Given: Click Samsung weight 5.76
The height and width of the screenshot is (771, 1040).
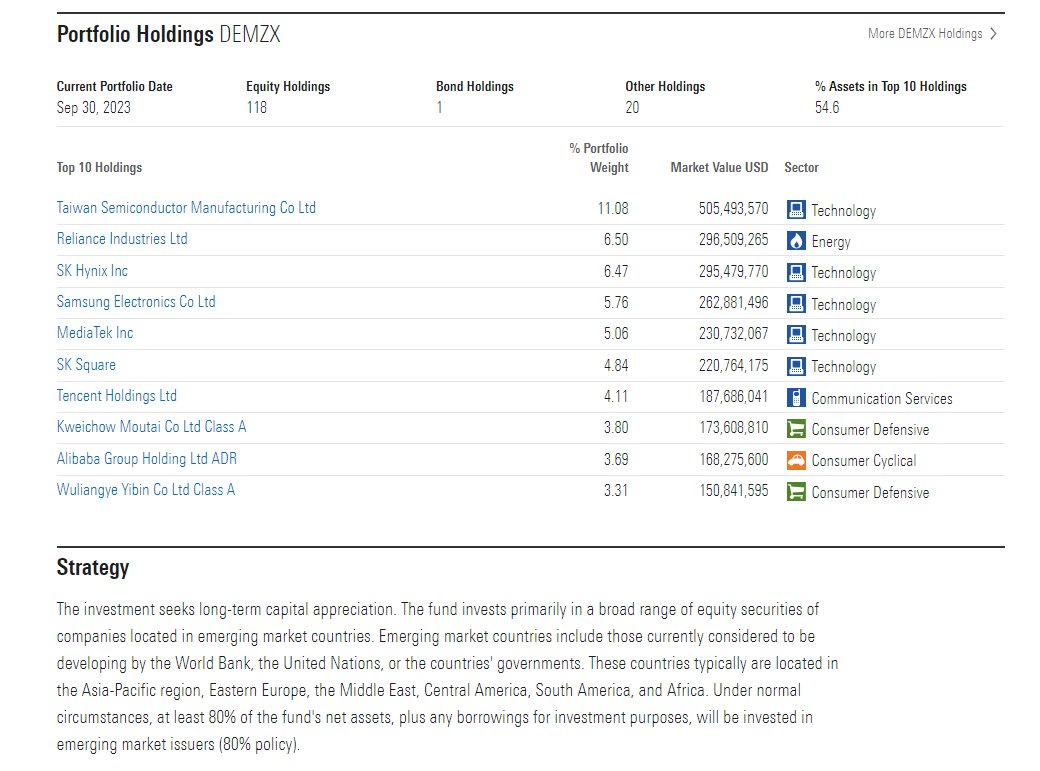Looking at the screenshot, I should [616, 303].
